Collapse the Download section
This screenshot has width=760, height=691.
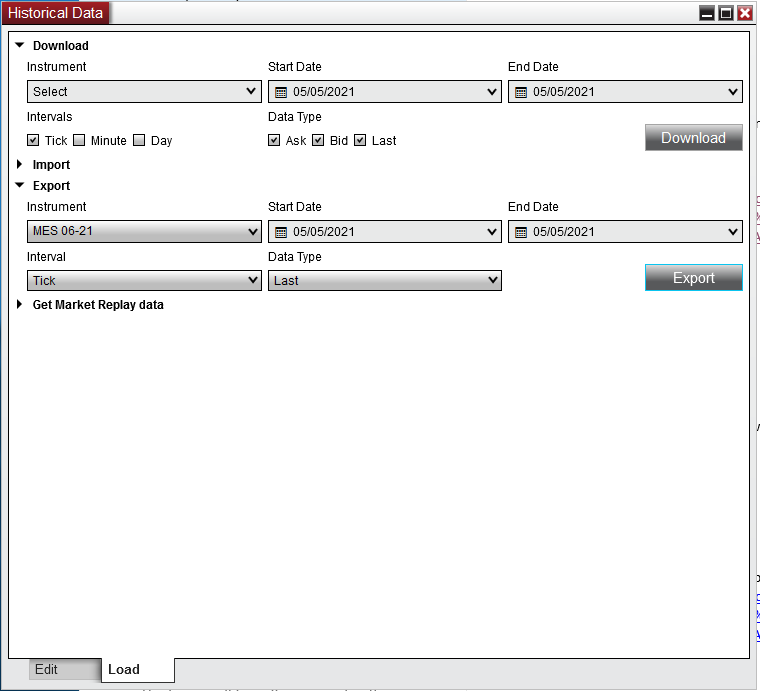[20, 46]
